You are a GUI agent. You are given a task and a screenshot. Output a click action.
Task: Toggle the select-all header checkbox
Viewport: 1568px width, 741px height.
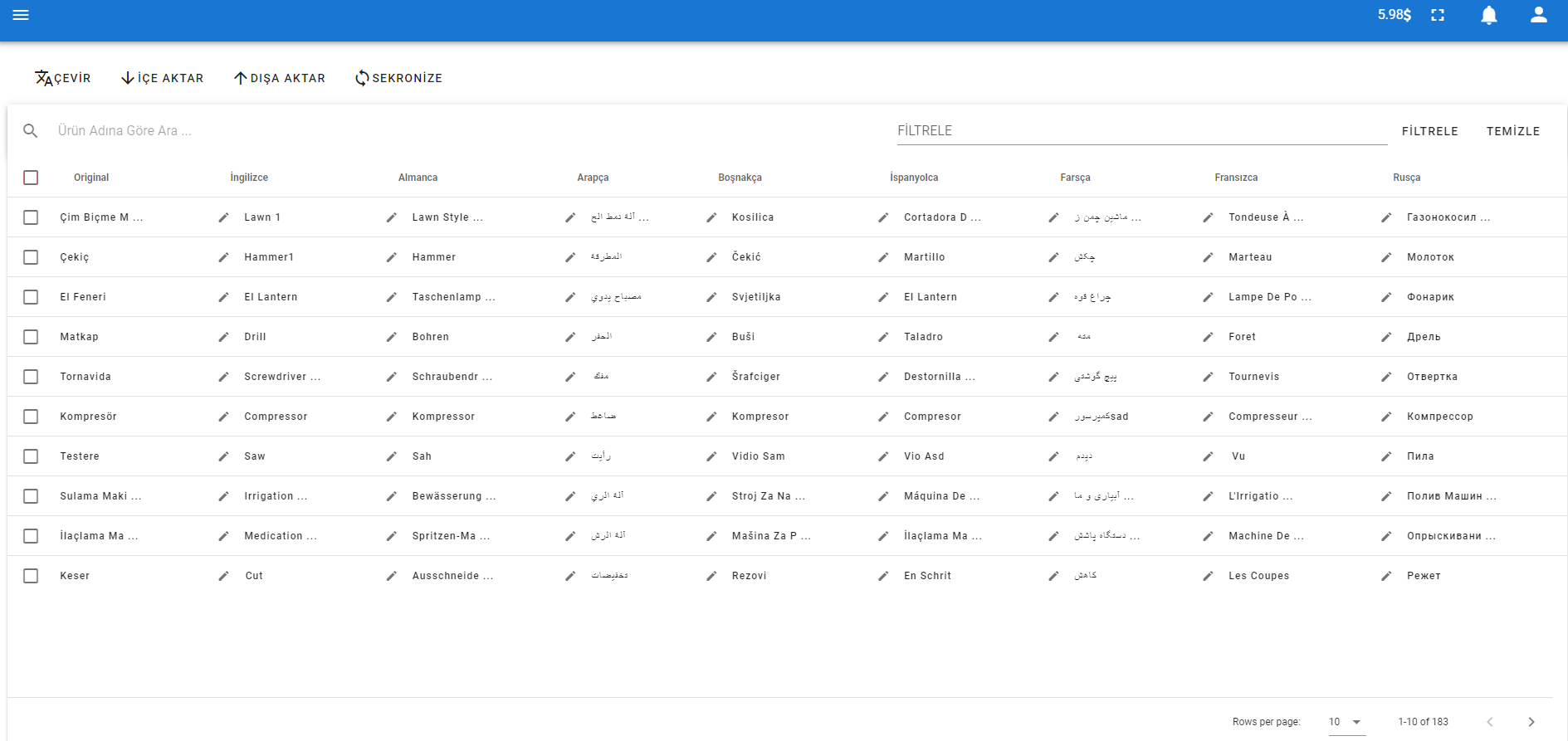31,178
